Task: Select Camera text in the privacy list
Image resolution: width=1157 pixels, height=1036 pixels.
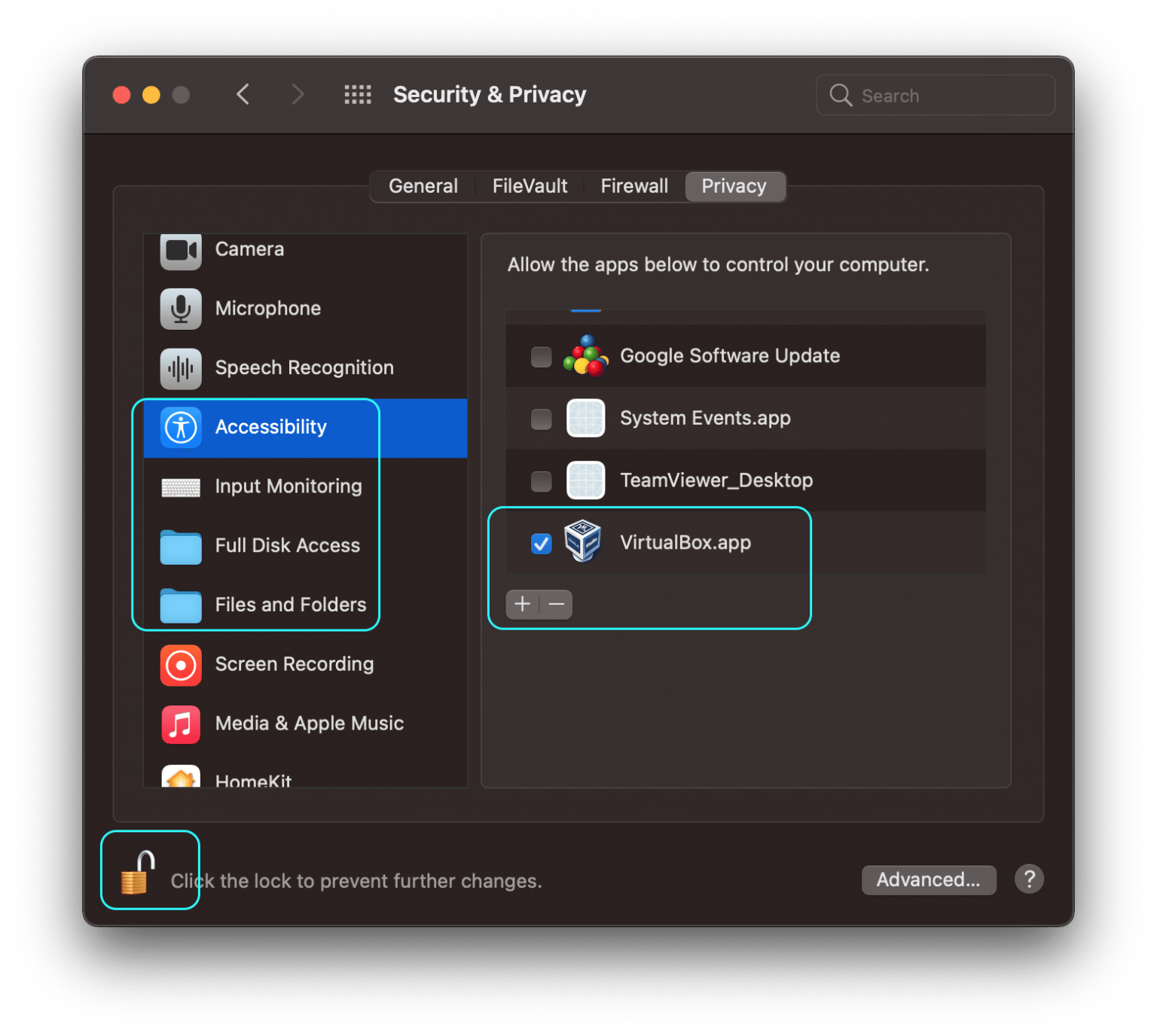Action: click(250, 249)
